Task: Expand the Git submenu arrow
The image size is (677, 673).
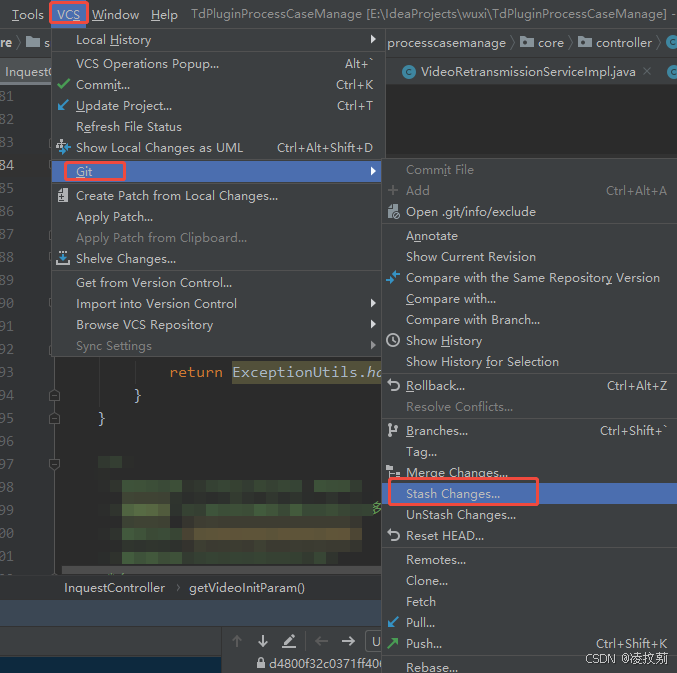Action: coord(373,171)
